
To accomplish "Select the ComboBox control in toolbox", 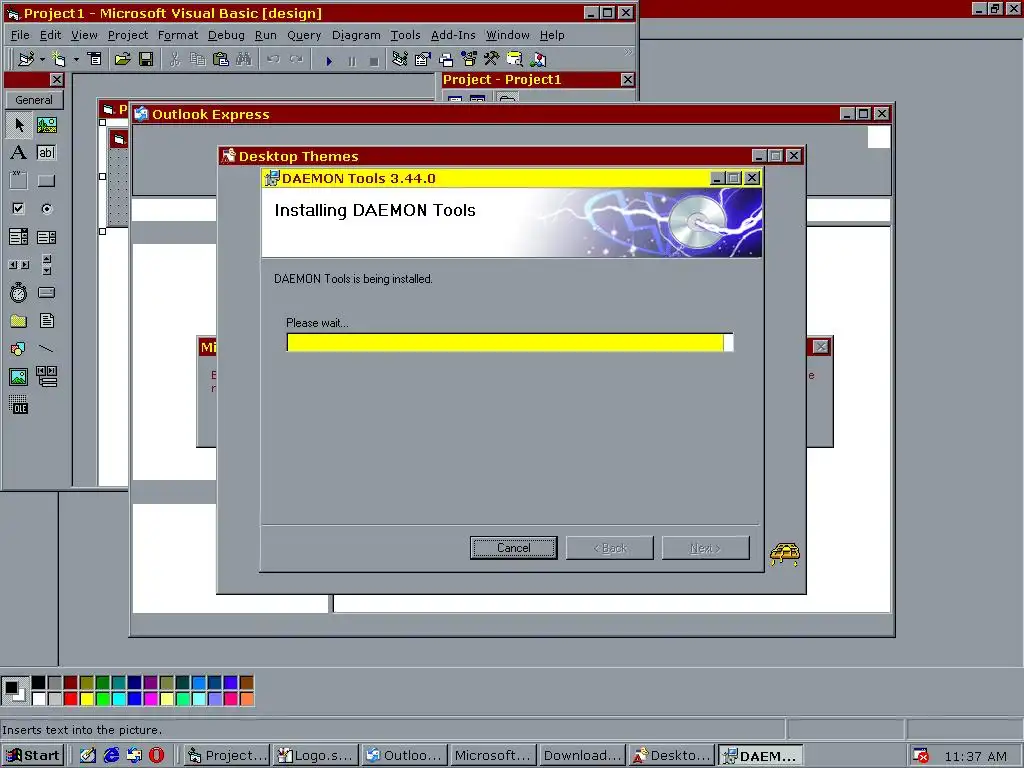I will click(18, 236).
